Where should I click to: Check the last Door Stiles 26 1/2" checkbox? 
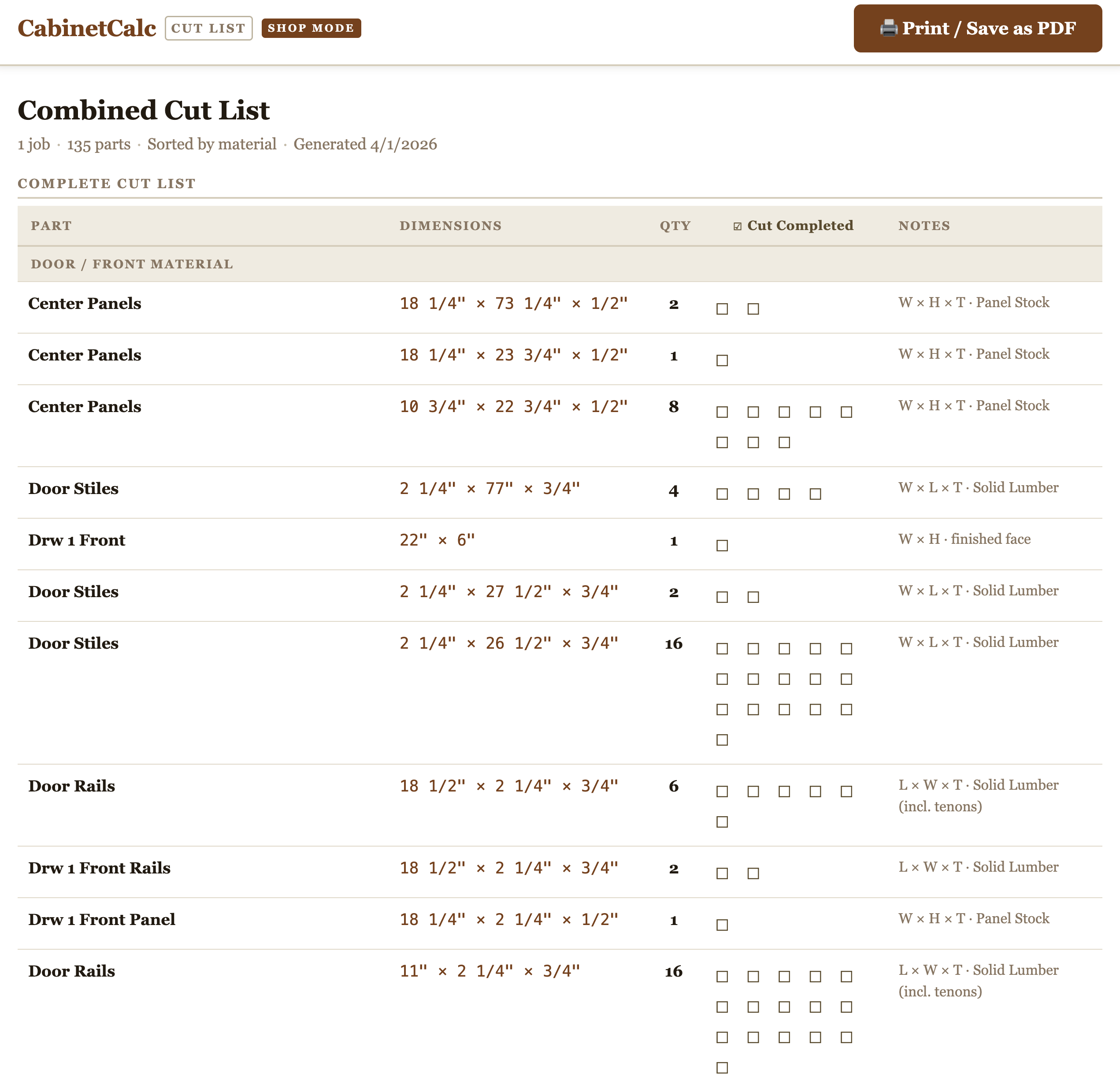point(722,740)
